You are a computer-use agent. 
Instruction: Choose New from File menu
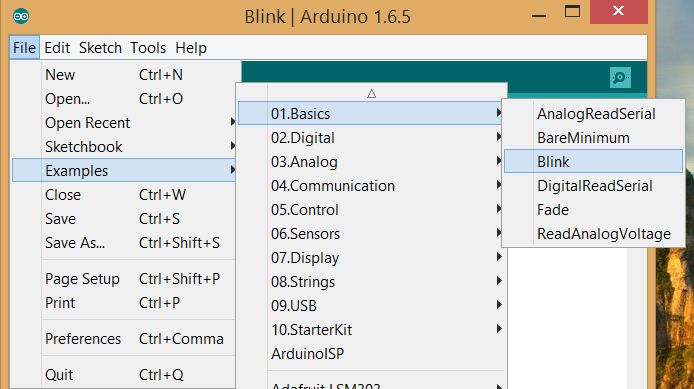[x=124, y=75]
